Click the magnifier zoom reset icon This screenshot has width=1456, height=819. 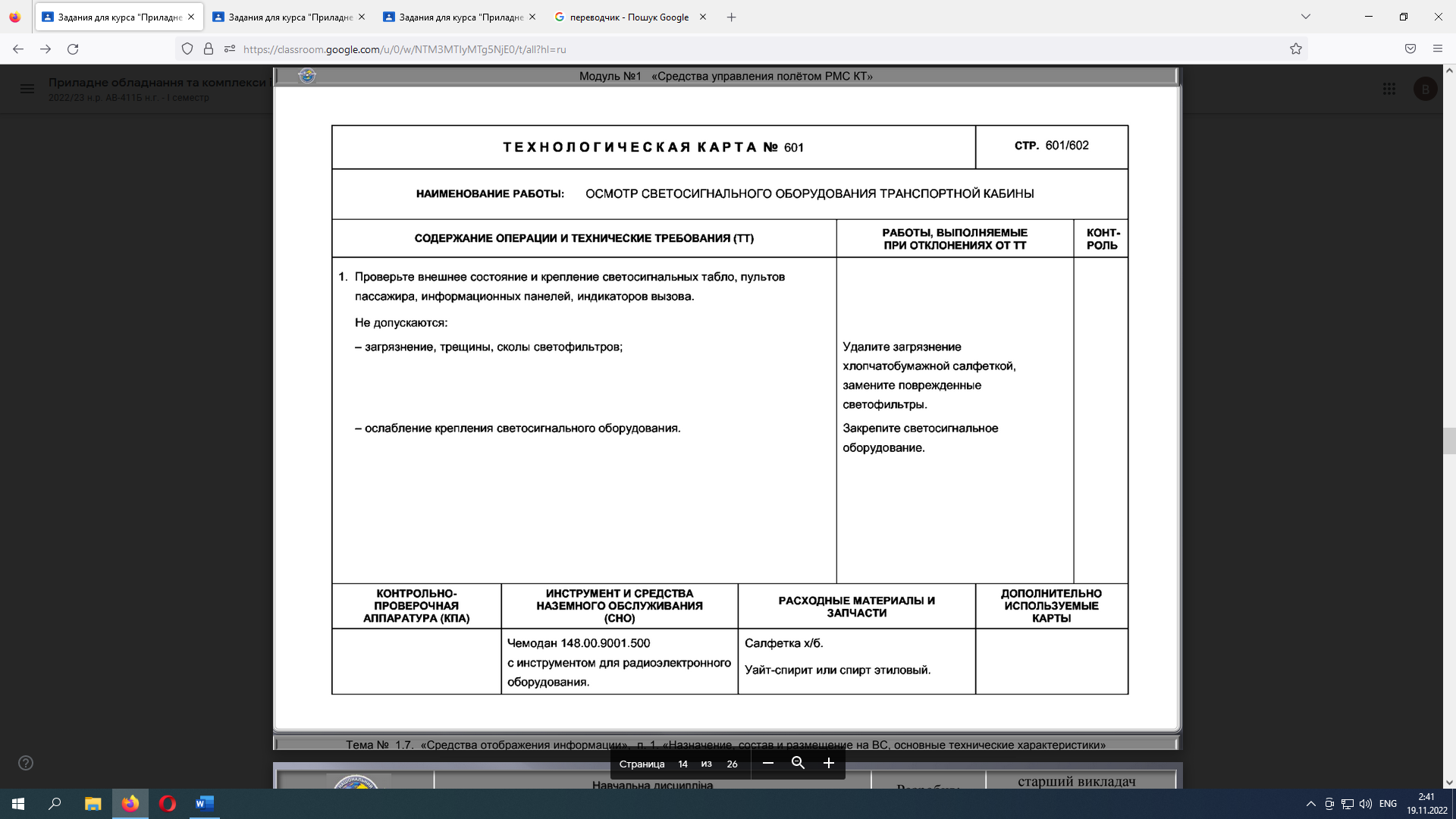tap(798, 763)
